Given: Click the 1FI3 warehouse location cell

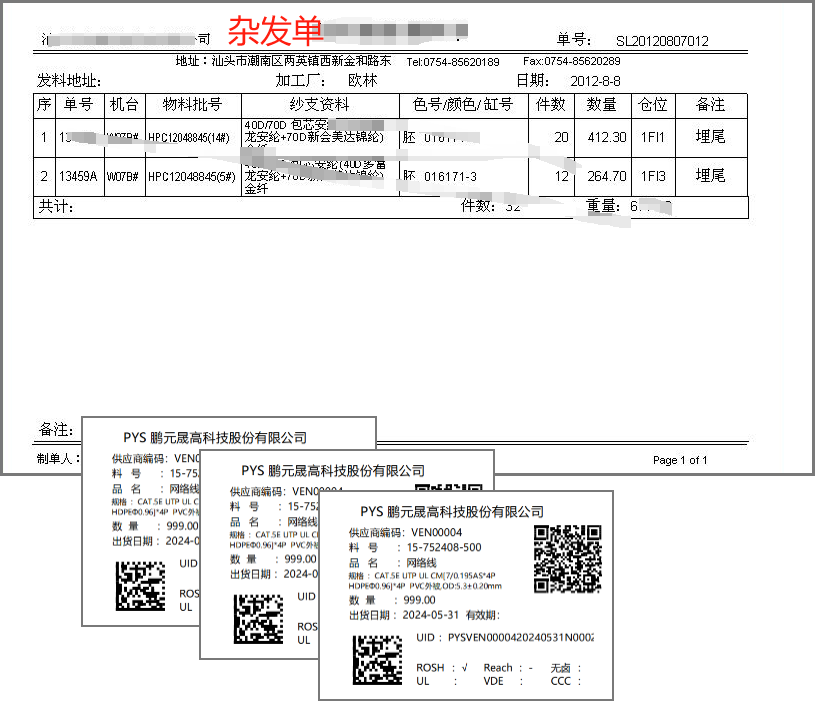Looking at the screenshot, I should pos(654,176).
